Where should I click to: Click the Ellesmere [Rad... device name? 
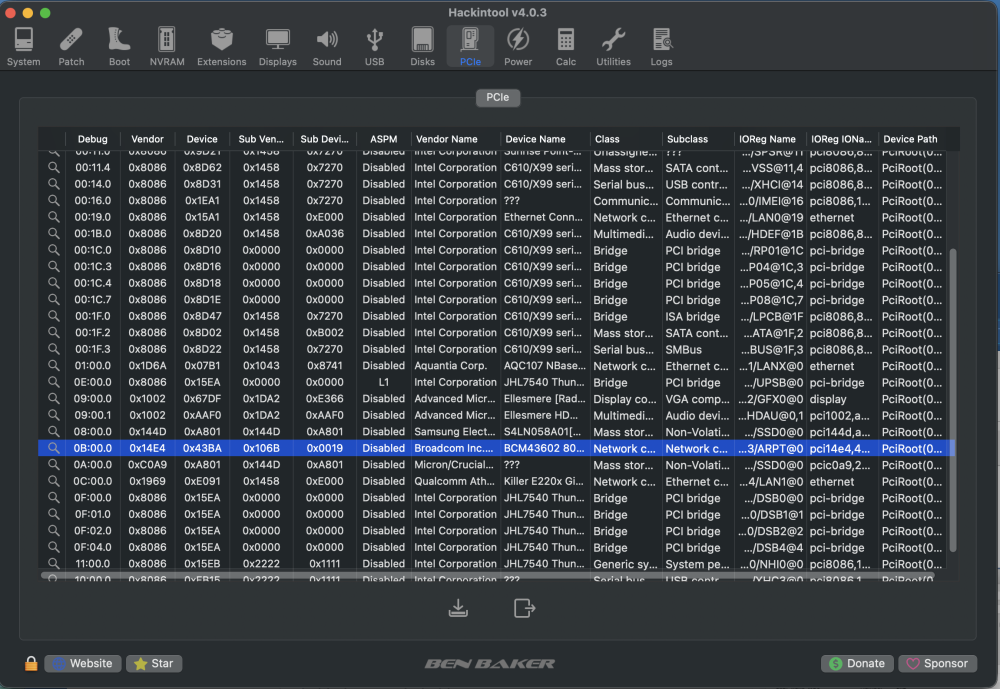(545, 399)
